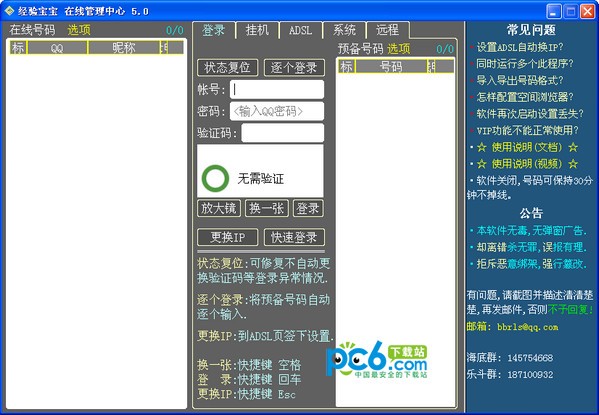Viewport: 599px width, 415px height.
Task: Switch to the ADSL tab
Action: [300, 30]
